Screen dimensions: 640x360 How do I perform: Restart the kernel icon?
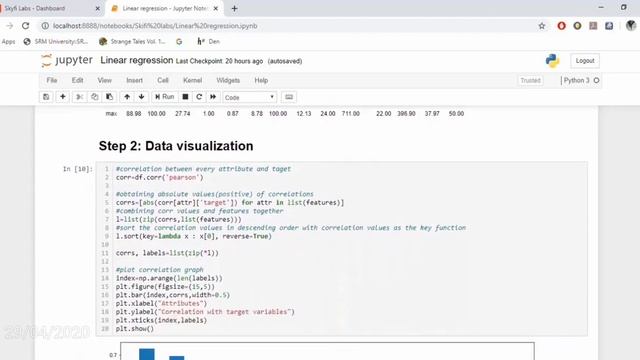[199, 97]
